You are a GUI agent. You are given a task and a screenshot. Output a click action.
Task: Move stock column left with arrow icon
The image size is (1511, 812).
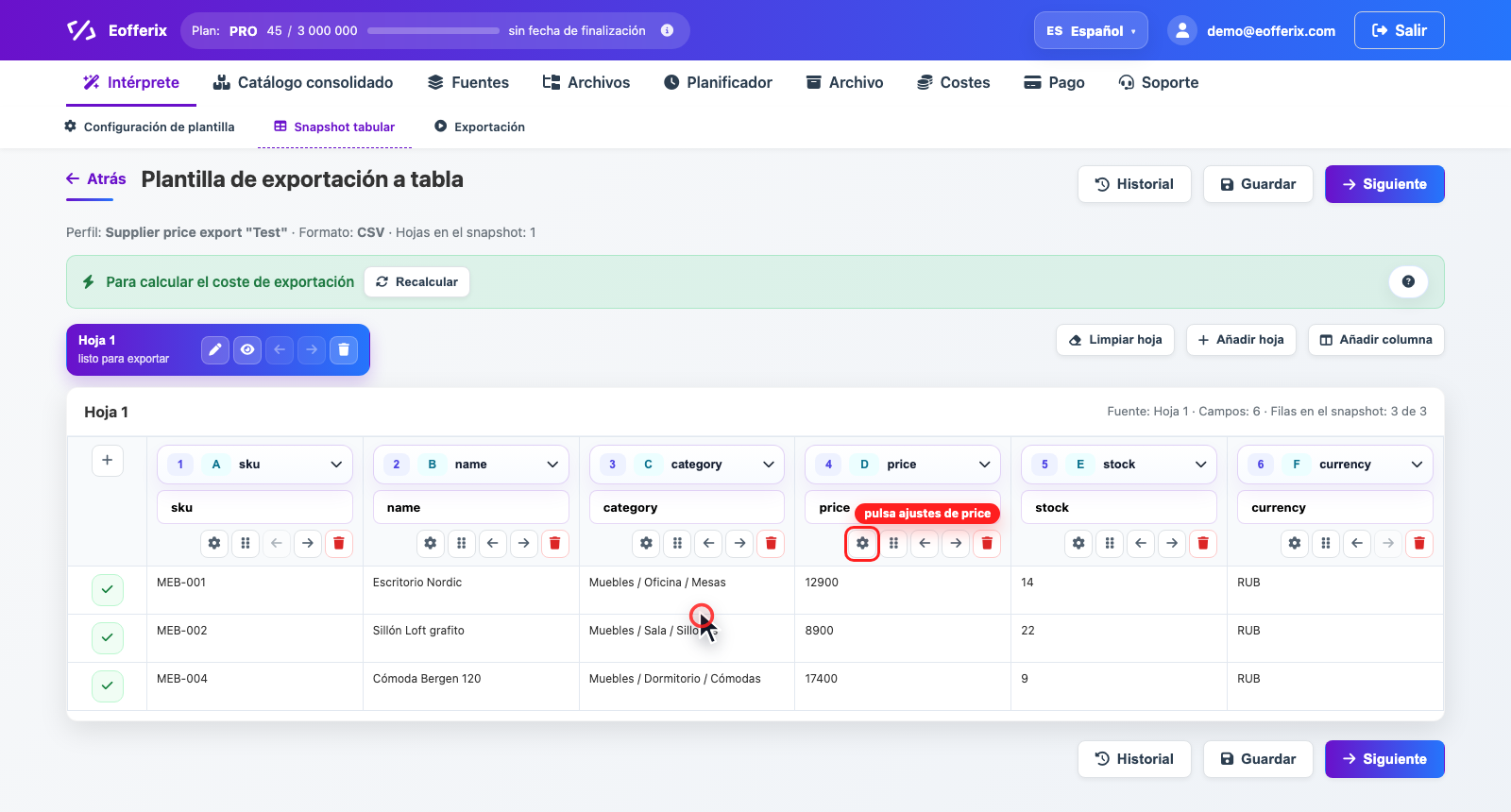click(1141, 543)
